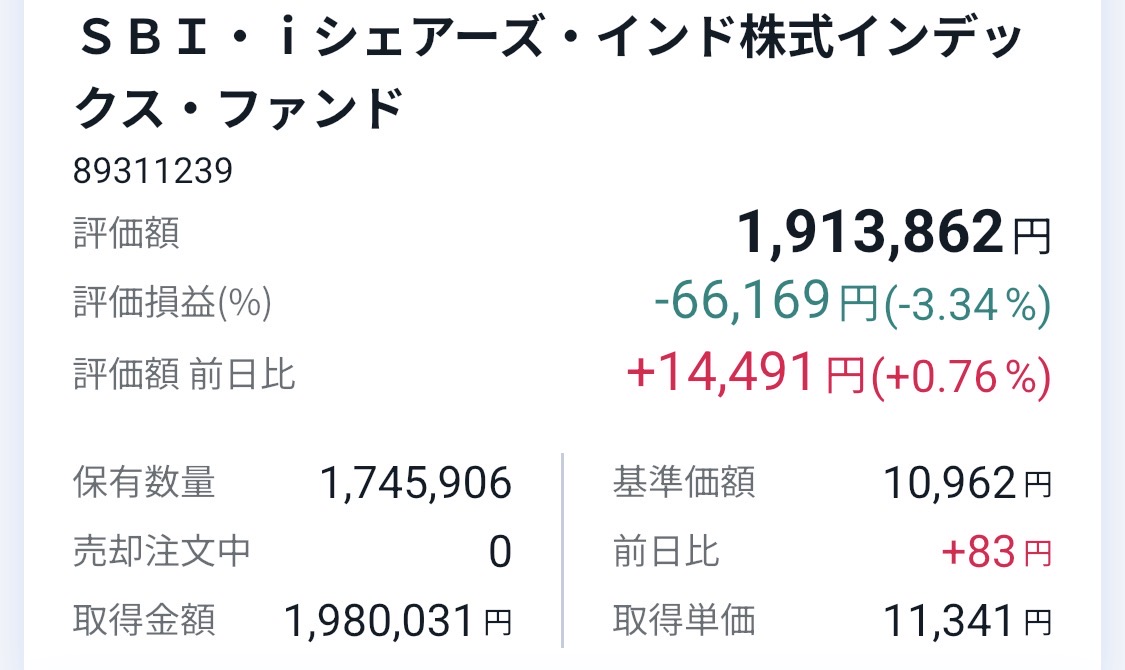Tap the base price change +83円
The image size is (1125, 670).
996,552
